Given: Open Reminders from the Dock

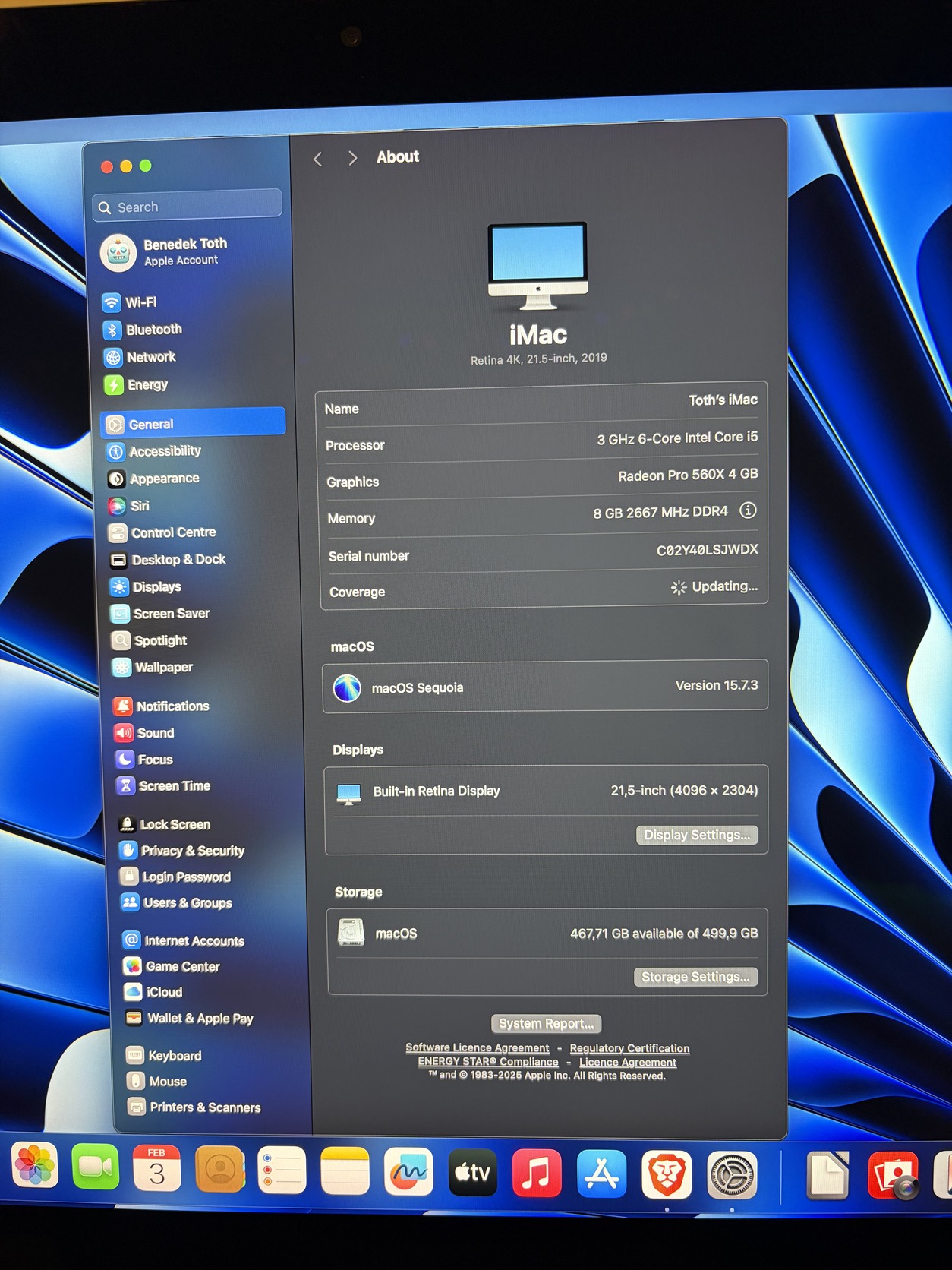Looking at the screenshot, I should [282, 1170].
